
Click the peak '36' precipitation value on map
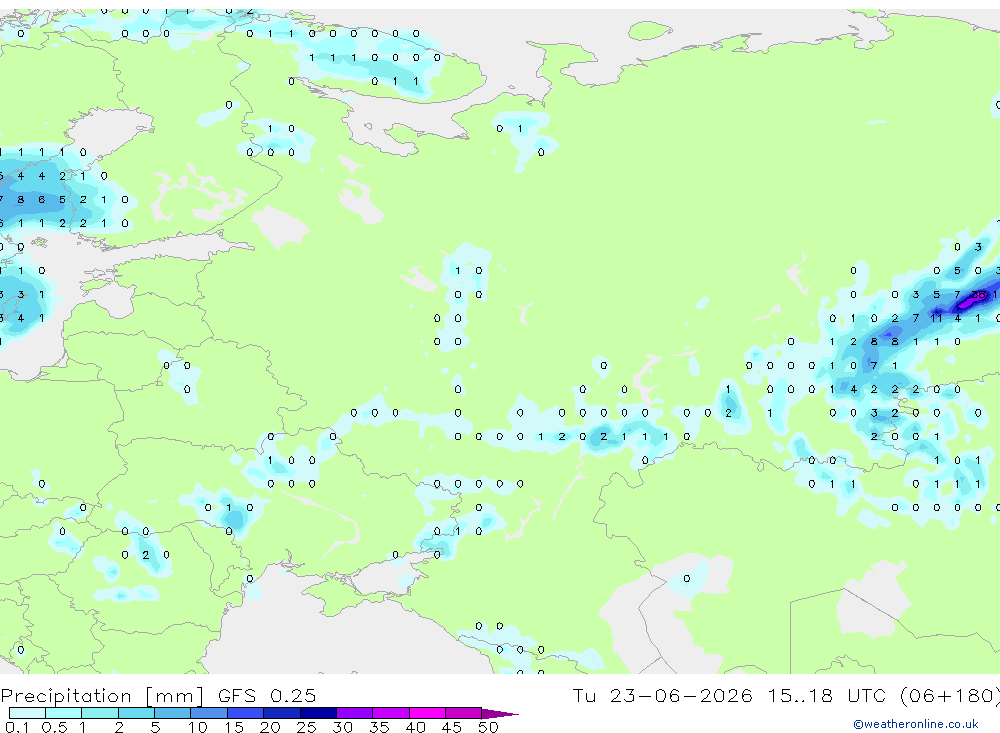pos(978,295)
